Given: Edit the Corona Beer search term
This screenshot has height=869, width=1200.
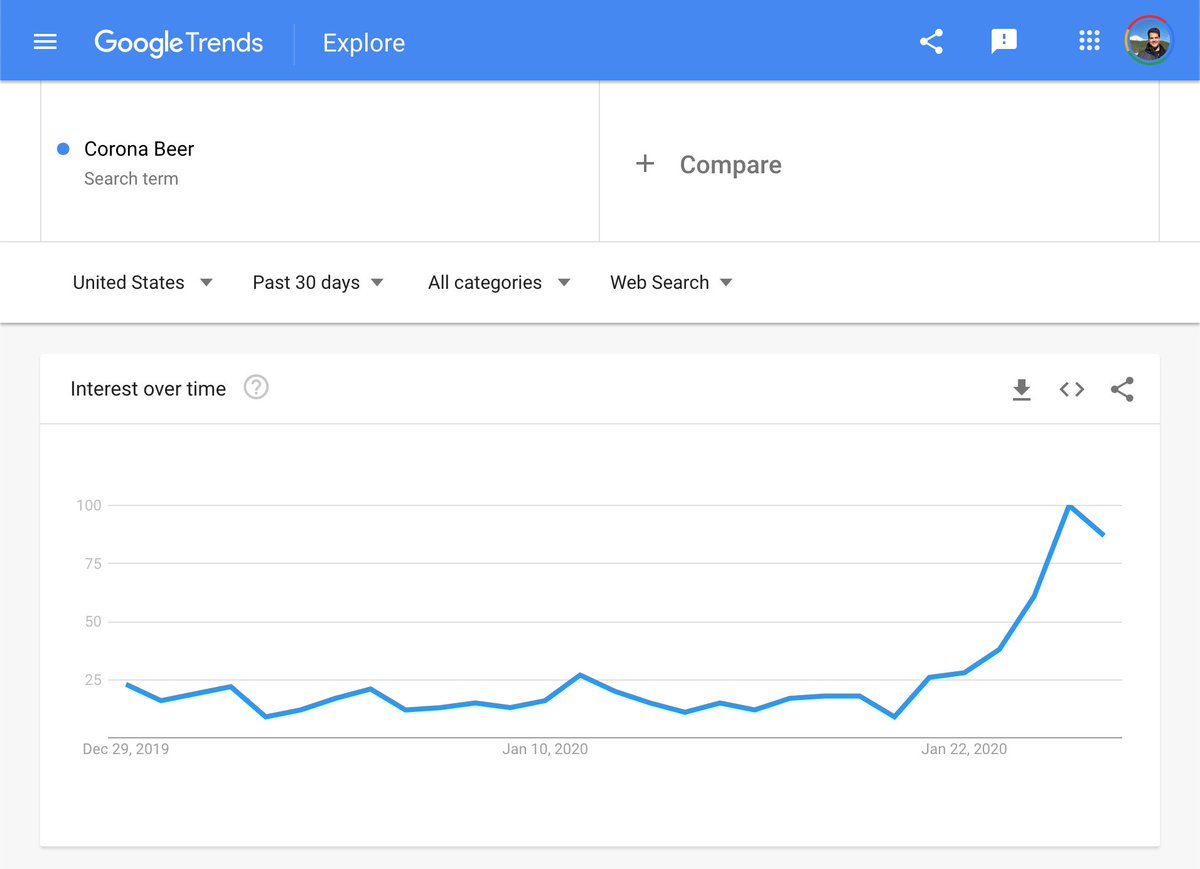Looking at the screenshot, I should coord(139,149).
